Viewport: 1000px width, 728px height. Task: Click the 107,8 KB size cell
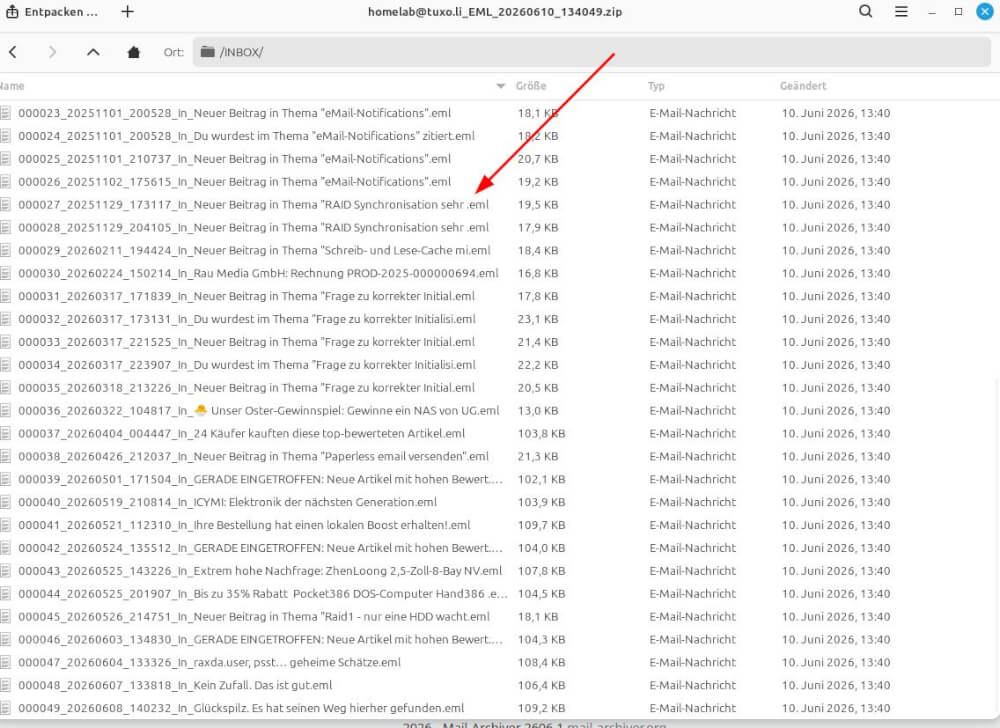(541, 572)
